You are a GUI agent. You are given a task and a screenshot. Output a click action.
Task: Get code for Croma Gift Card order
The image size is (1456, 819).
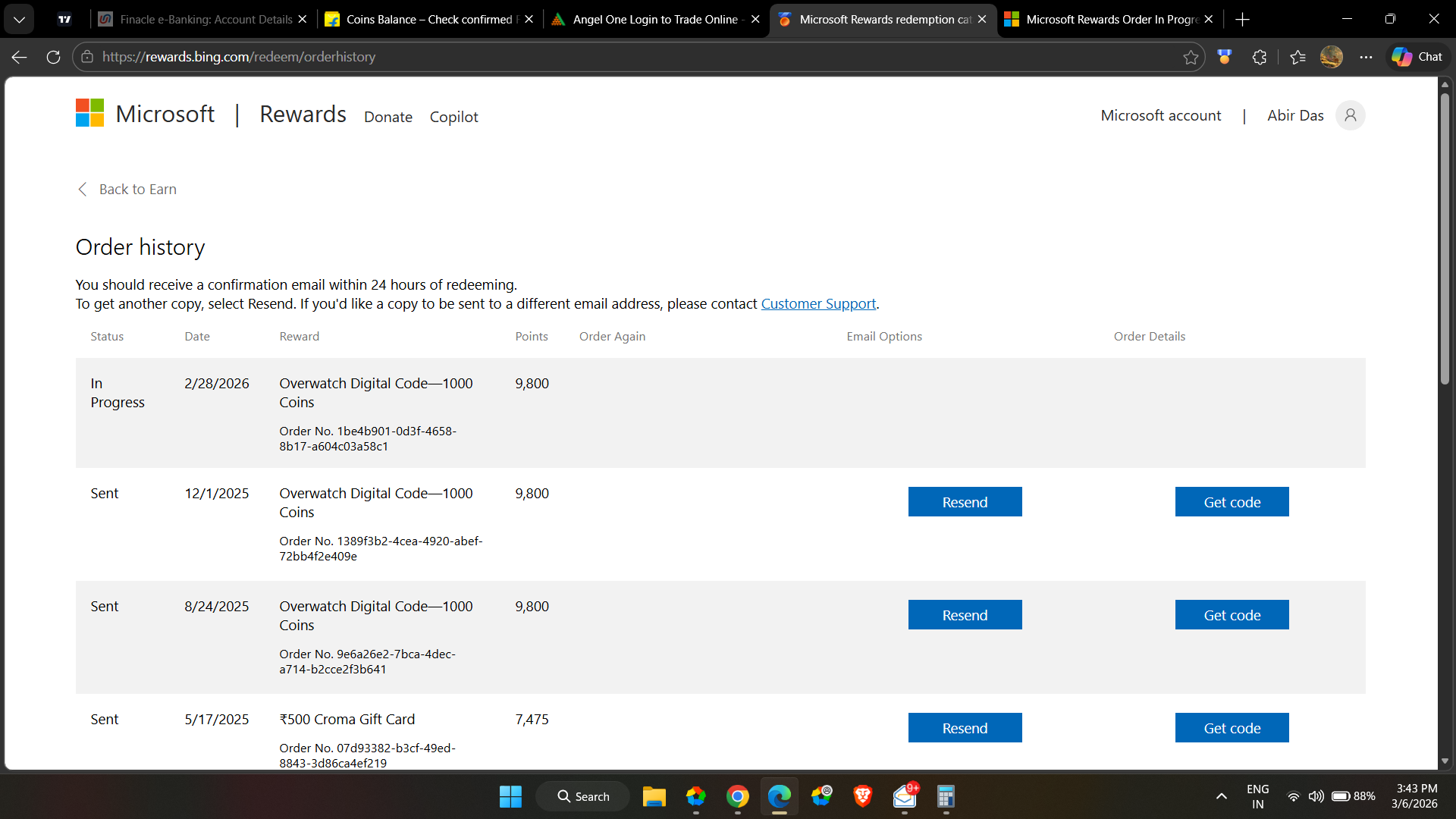(x=1232, y=728)
